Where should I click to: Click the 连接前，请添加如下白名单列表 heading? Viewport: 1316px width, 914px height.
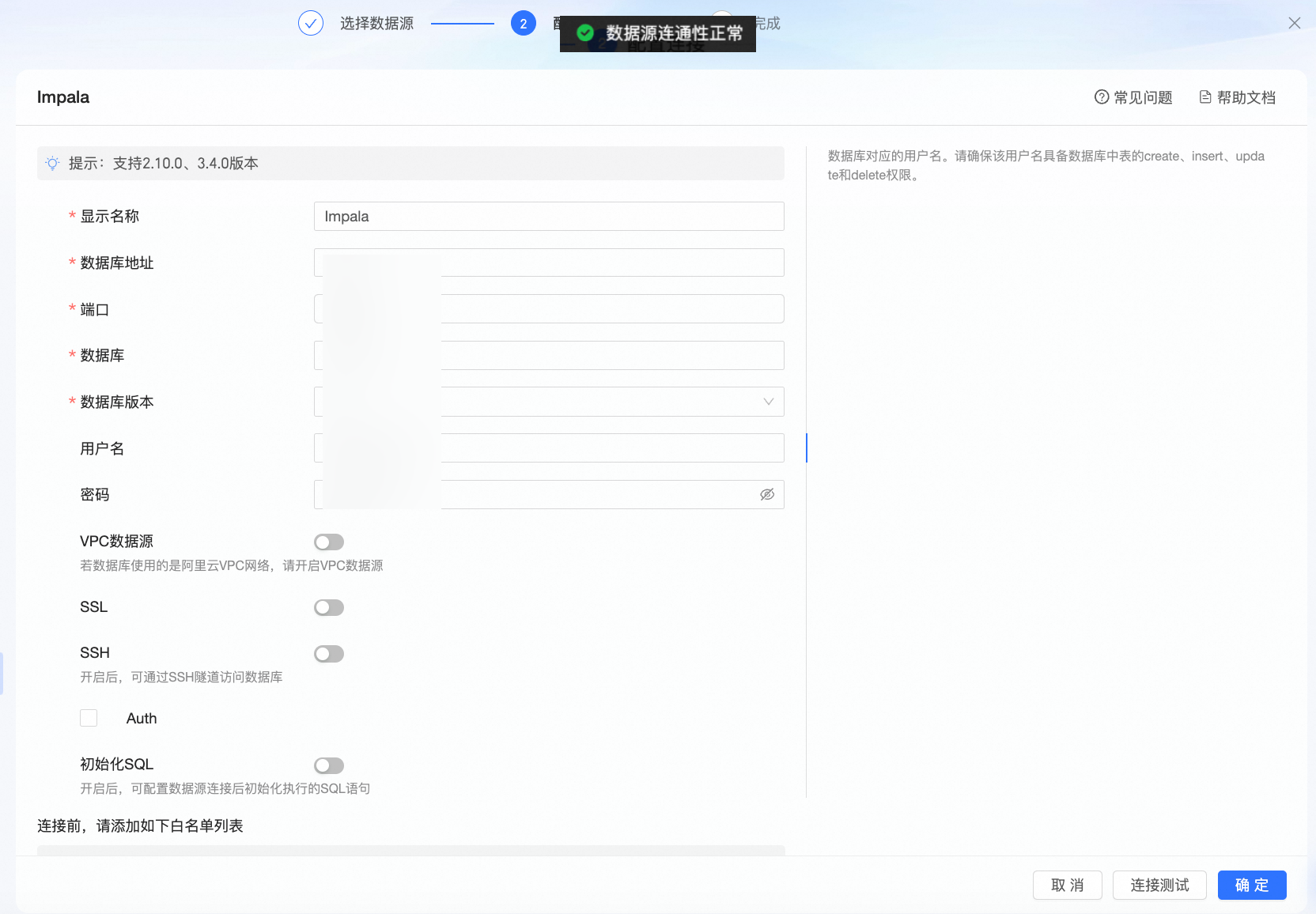coord(140,826)
